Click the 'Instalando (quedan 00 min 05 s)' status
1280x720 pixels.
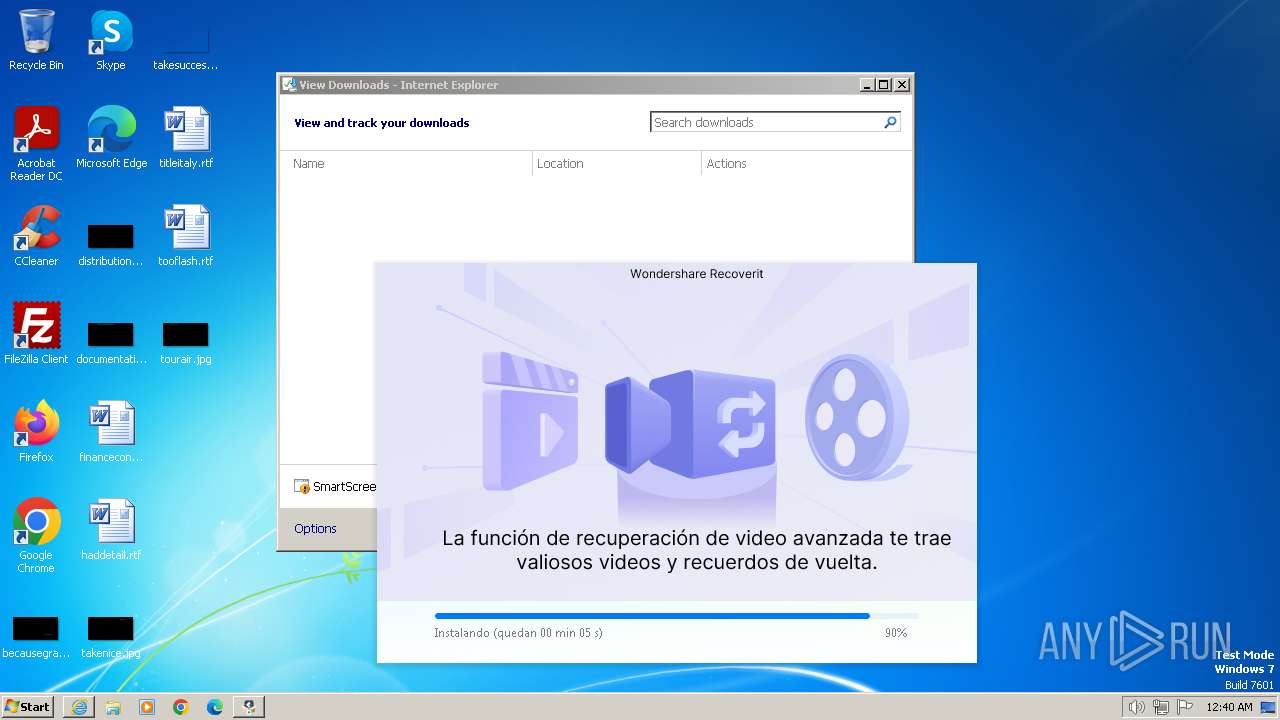tap(518, 633)
